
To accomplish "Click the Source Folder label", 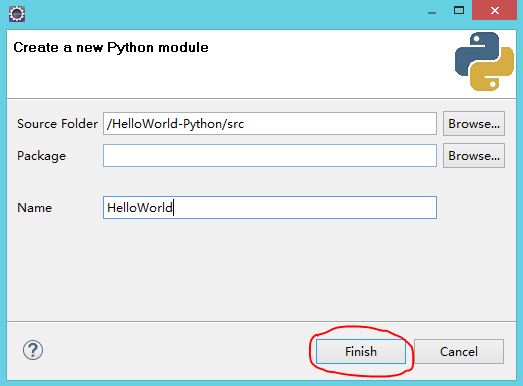I will click(57, 124).
